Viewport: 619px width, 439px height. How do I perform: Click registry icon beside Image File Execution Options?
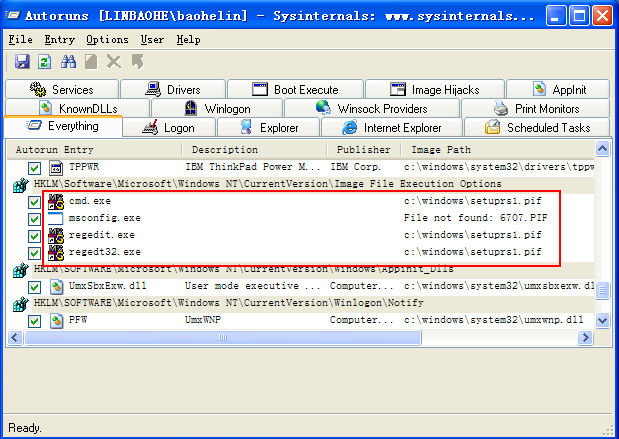tap(21, 185)
